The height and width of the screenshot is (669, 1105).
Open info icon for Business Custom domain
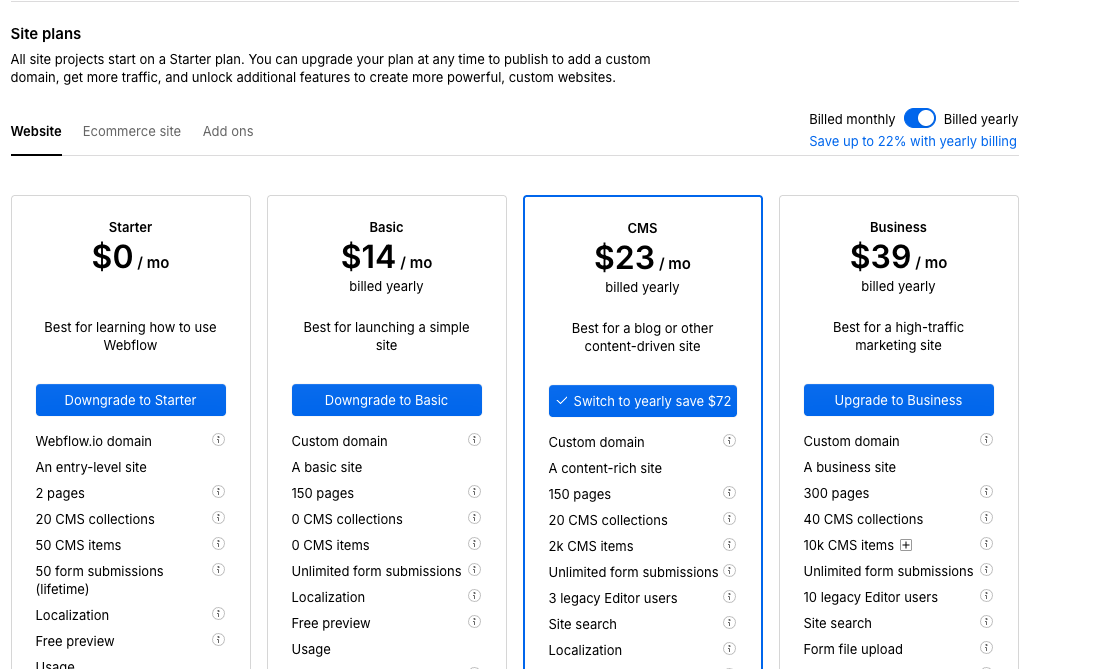pos(986,440)
